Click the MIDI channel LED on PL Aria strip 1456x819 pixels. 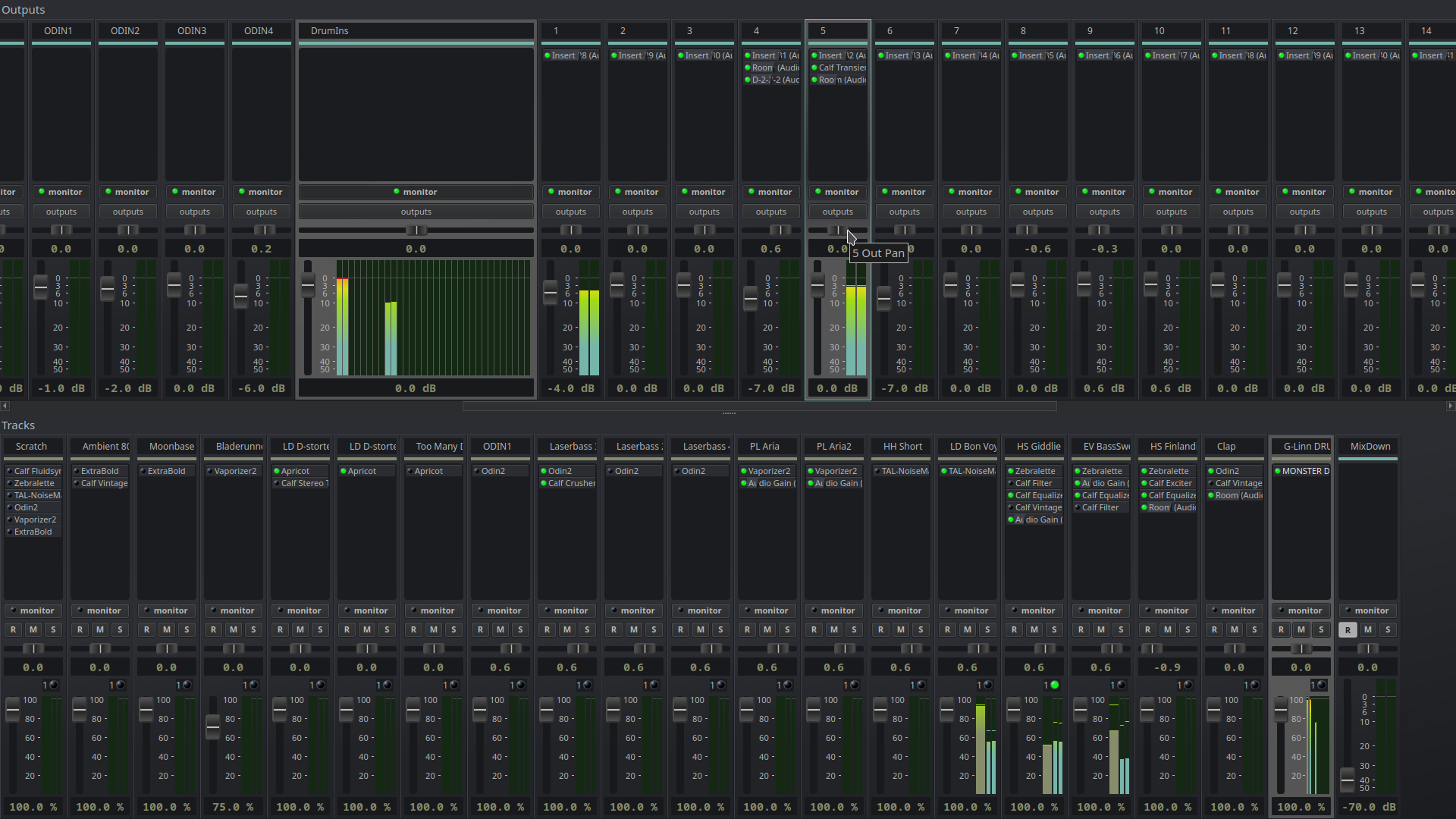(787, 685)
